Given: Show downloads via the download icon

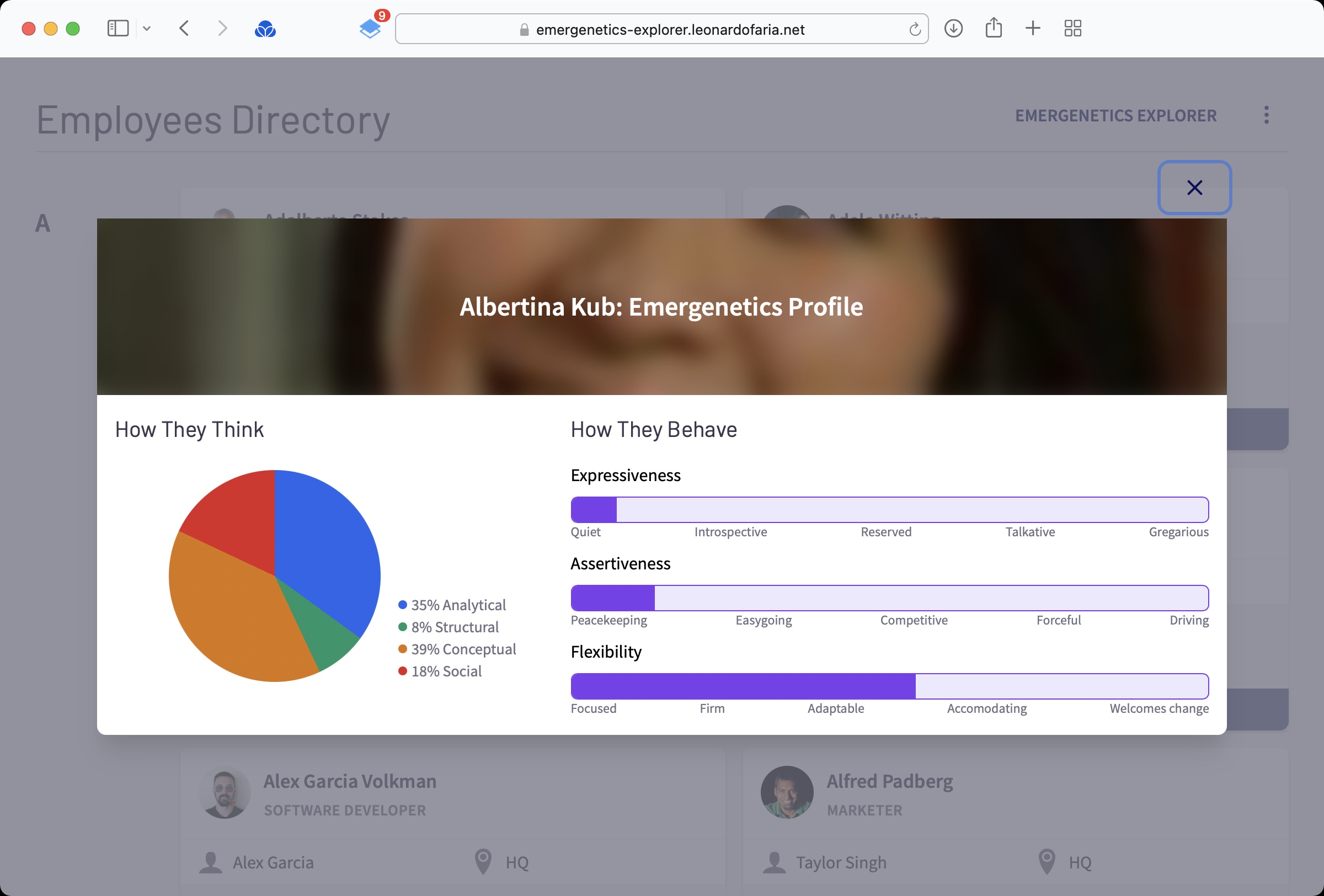Looking at the screenshot, I should click(x=953, y=29).
